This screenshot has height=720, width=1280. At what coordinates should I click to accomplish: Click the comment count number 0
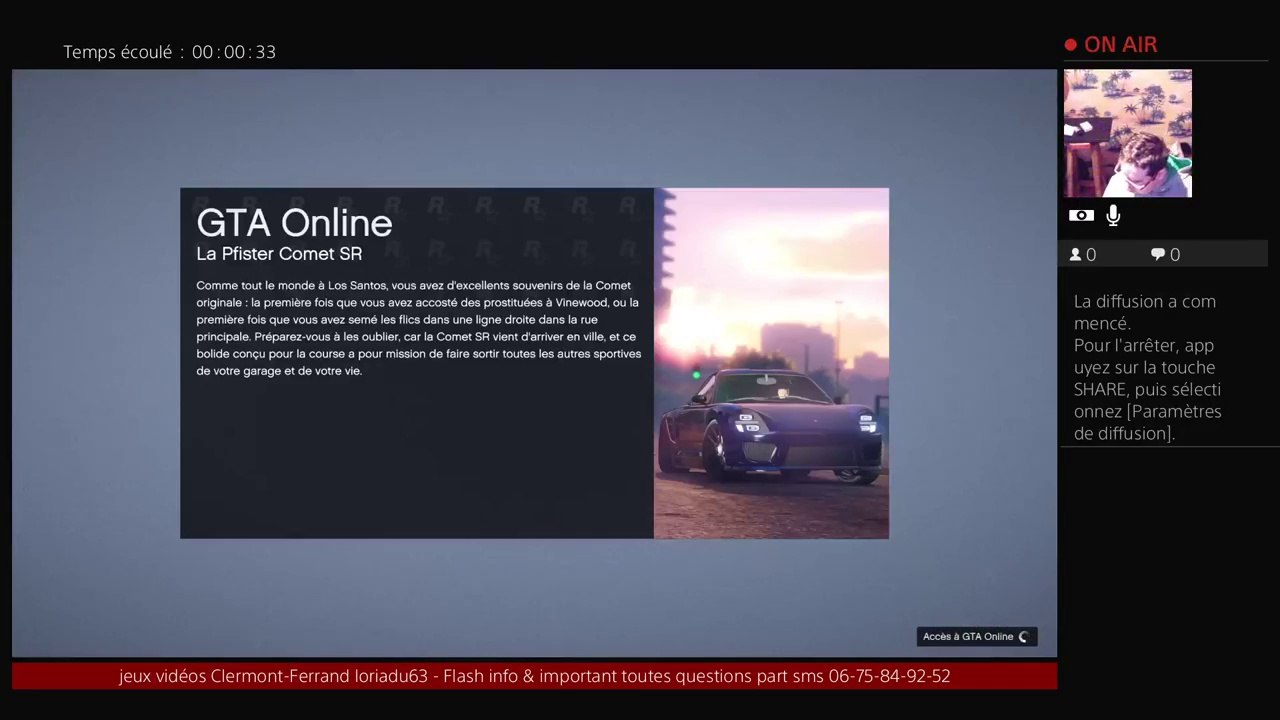tap(1175, 255)
